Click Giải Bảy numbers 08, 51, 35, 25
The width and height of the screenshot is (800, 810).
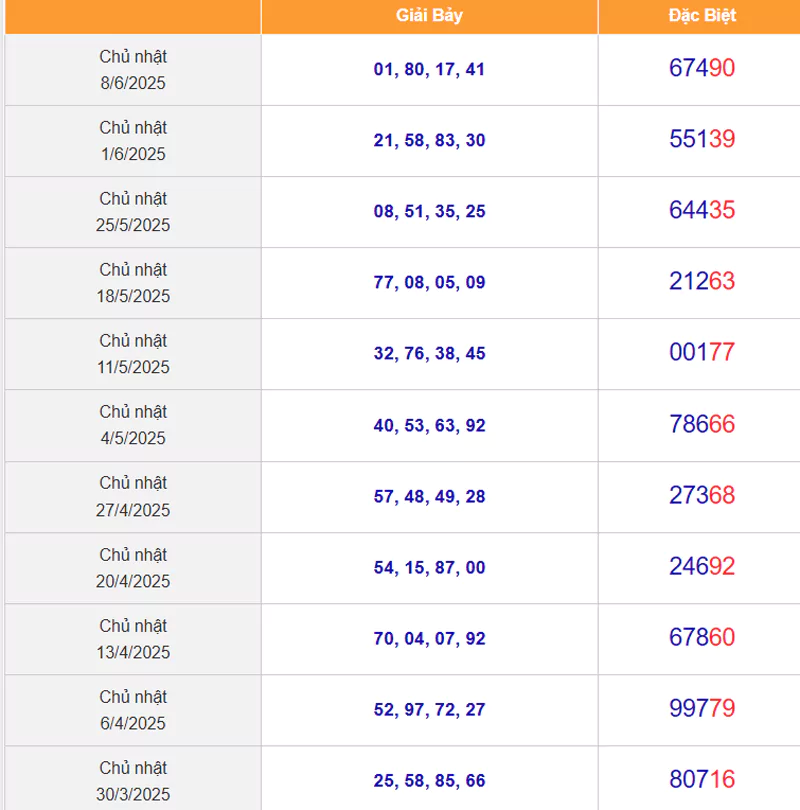click(429, 211)
